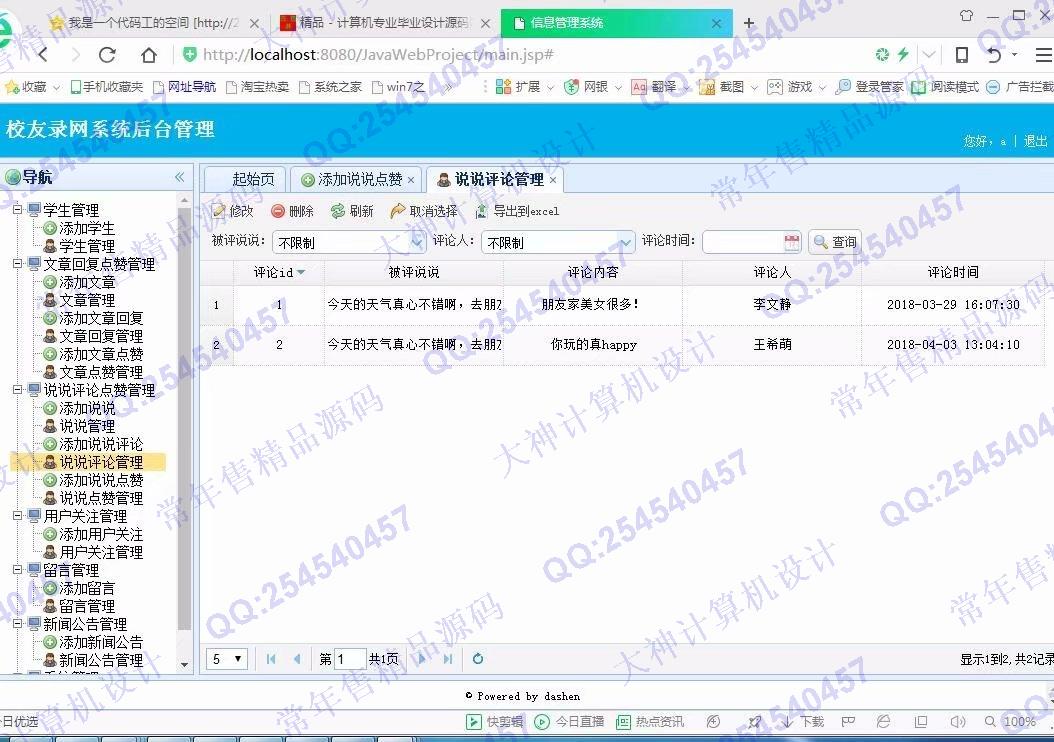Viewport: 1054px width, 742px height.
Task: Click the pagination reload icon
Action: point(478,659)
